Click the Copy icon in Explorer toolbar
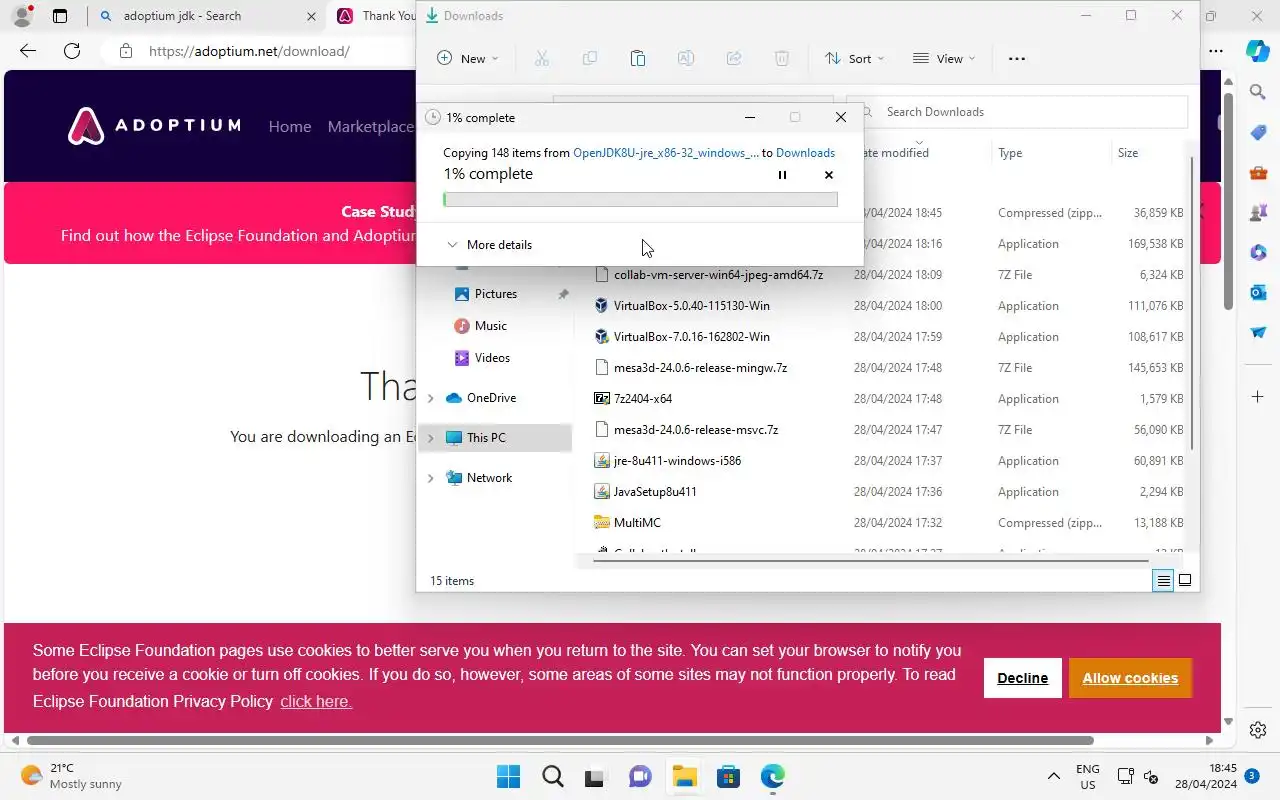 590,59
